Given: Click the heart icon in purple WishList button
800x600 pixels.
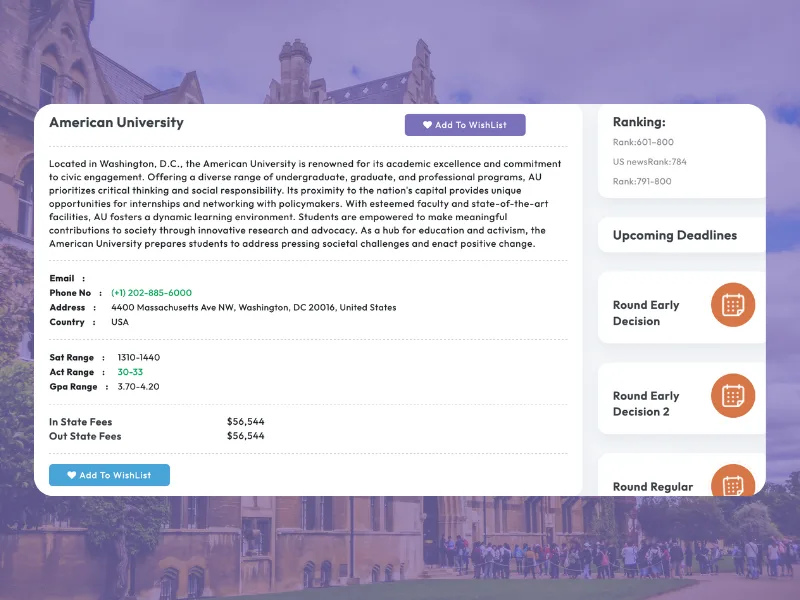Looking at the screenshot, I should 427,125.
